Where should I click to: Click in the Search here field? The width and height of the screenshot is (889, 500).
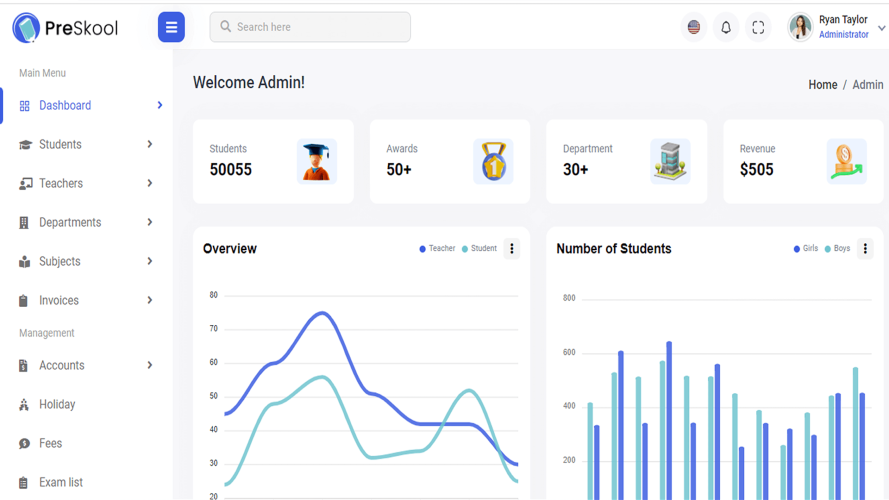(310, 27)
